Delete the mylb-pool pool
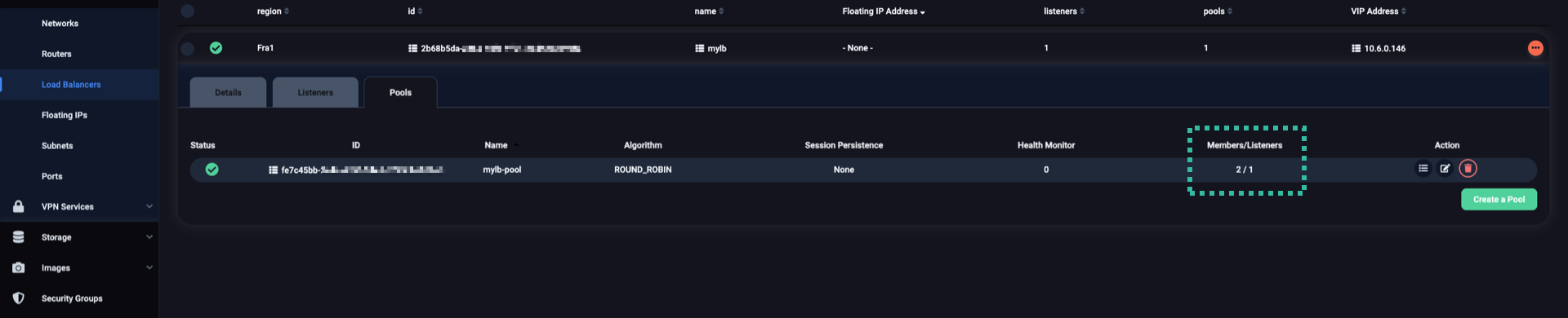1568x318 pixels. point(1468,169)
